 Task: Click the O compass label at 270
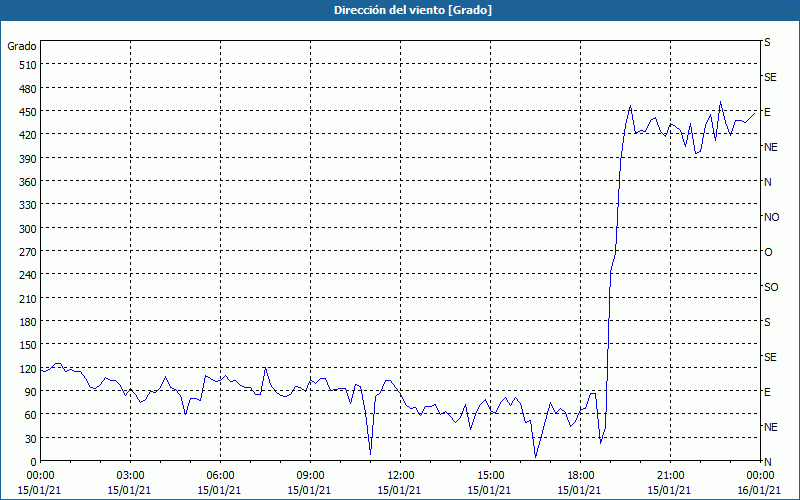[x=768, y=252]
